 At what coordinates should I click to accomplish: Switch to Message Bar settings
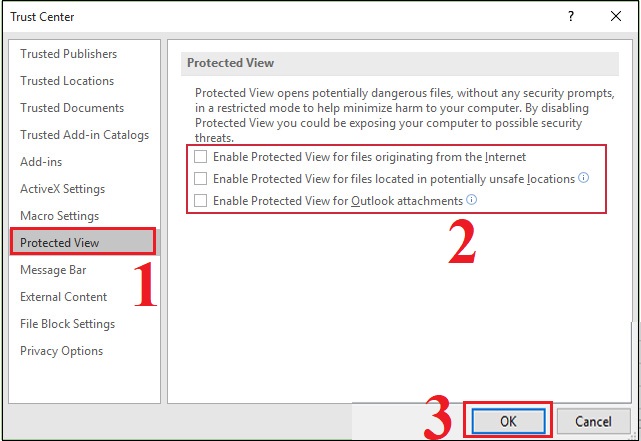click(53, 270)
